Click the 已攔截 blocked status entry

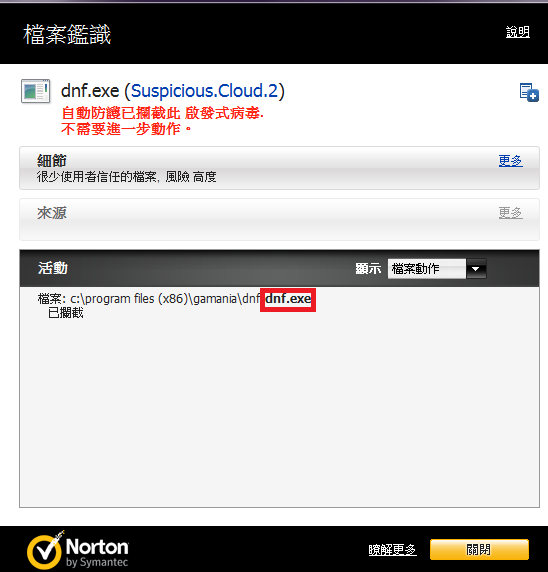(x=66, y=313)
